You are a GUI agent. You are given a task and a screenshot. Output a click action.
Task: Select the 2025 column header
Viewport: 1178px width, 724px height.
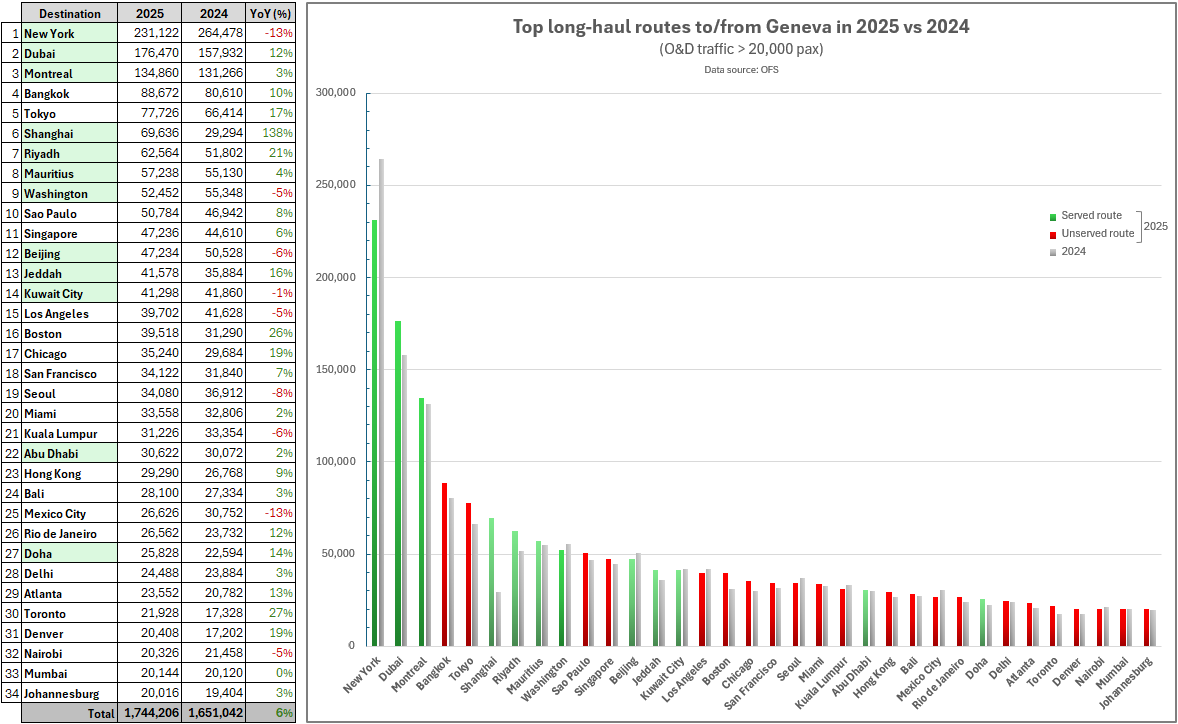pyautogui.click(x=148, y=13)
